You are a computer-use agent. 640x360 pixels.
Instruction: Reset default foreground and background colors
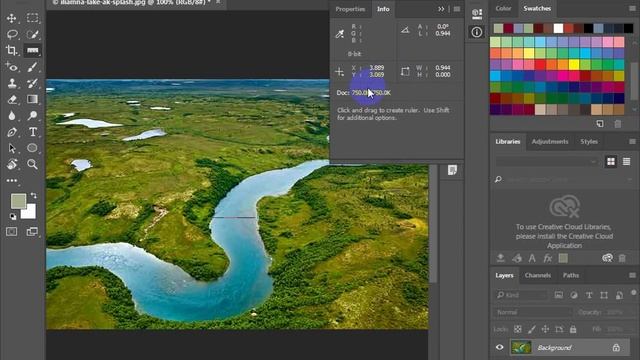tap(13, 216)
